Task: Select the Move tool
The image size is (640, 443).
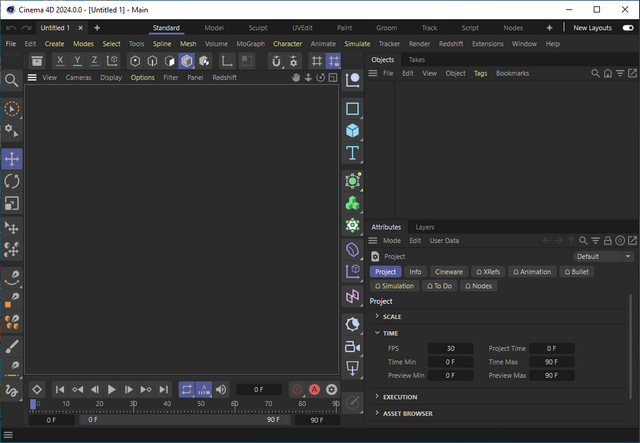Action: [x=11, y=159]
